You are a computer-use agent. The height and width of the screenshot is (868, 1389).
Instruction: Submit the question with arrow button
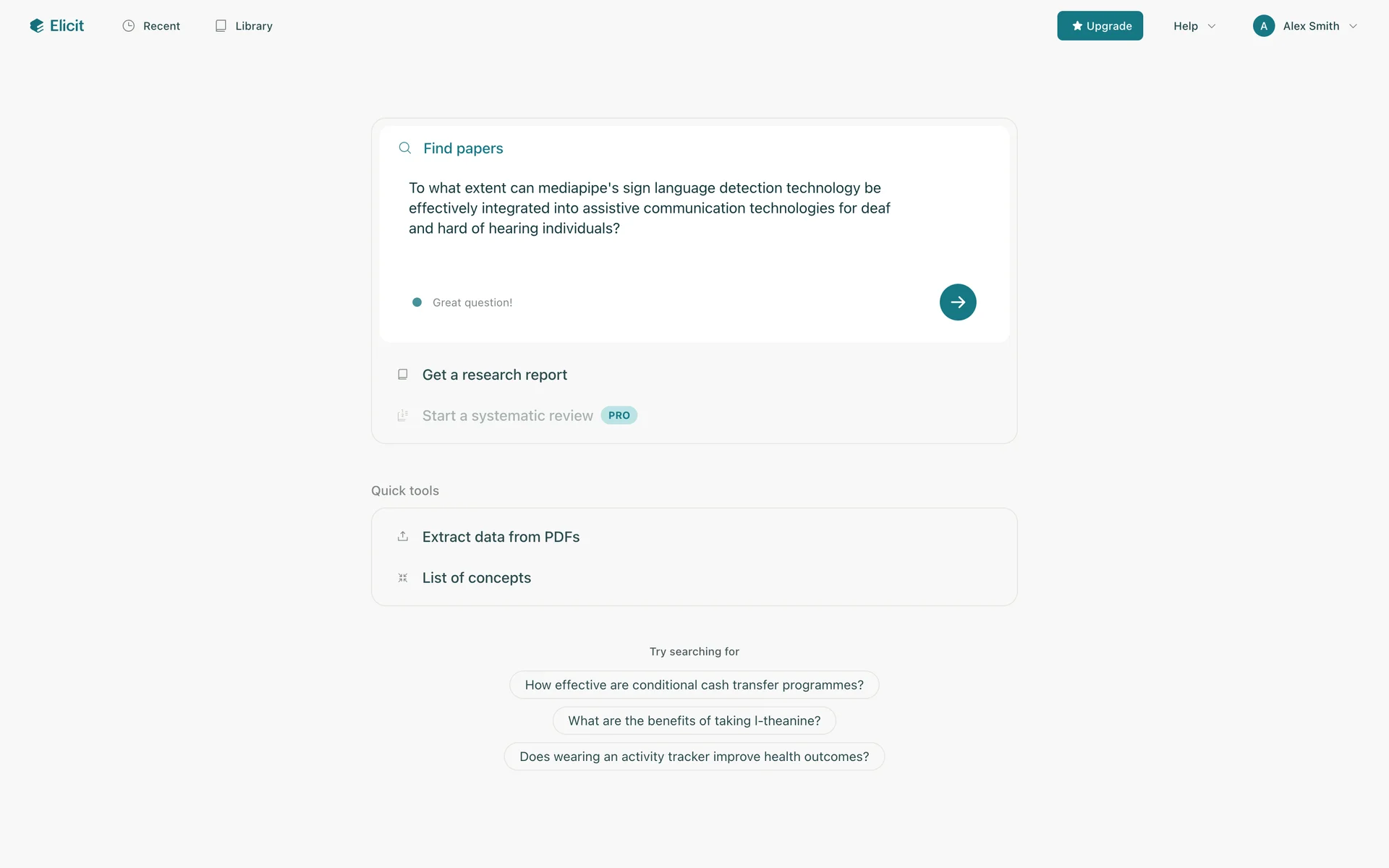tap(957, 302)
